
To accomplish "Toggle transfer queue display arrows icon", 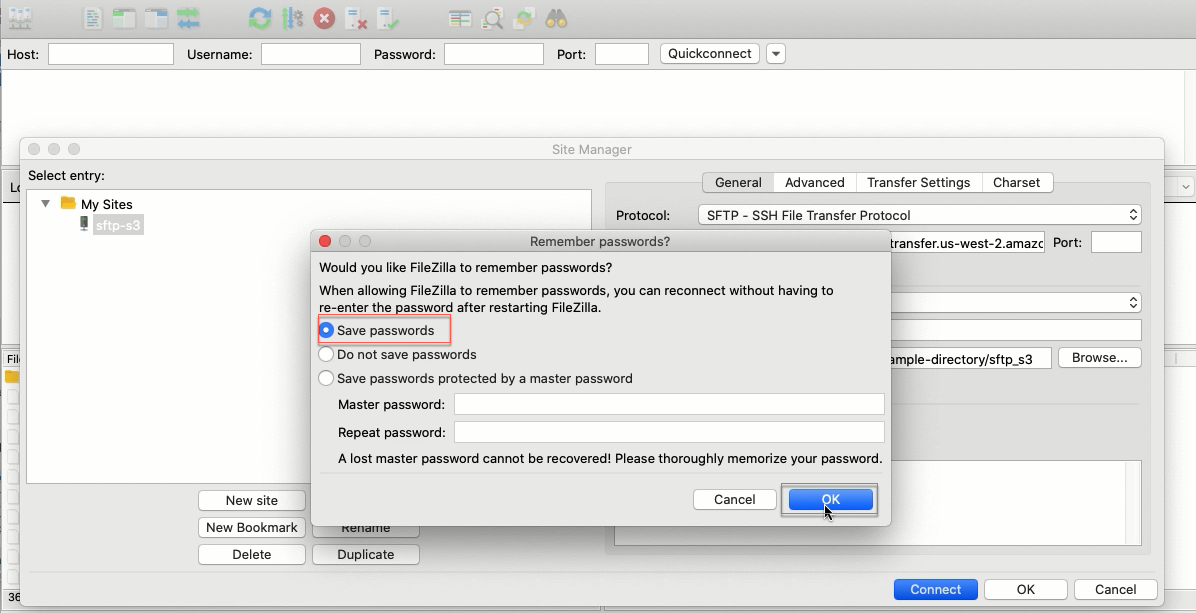I will click(188, 18).
